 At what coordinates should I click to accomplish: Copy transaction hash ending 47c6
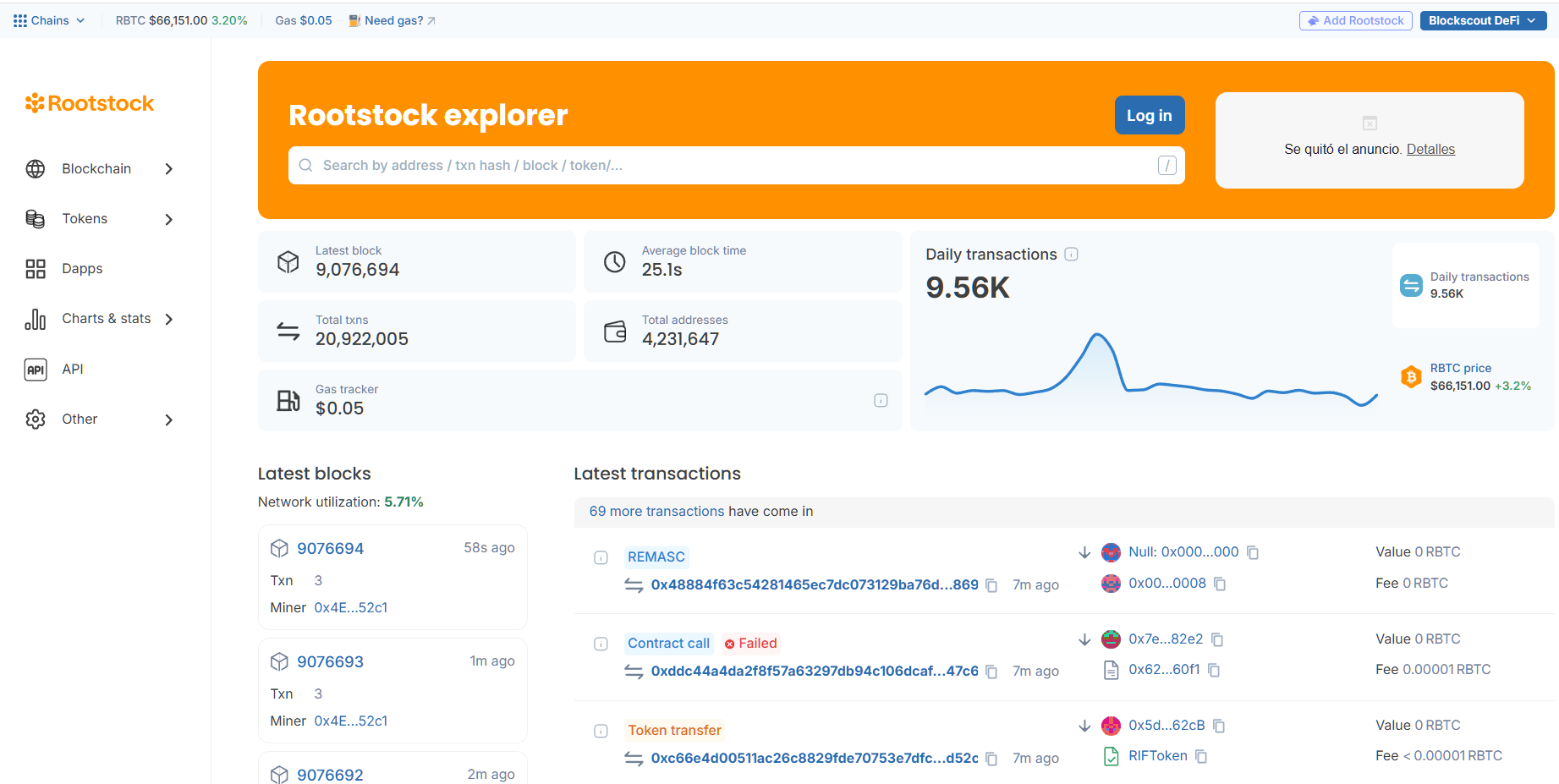point(991,672)
